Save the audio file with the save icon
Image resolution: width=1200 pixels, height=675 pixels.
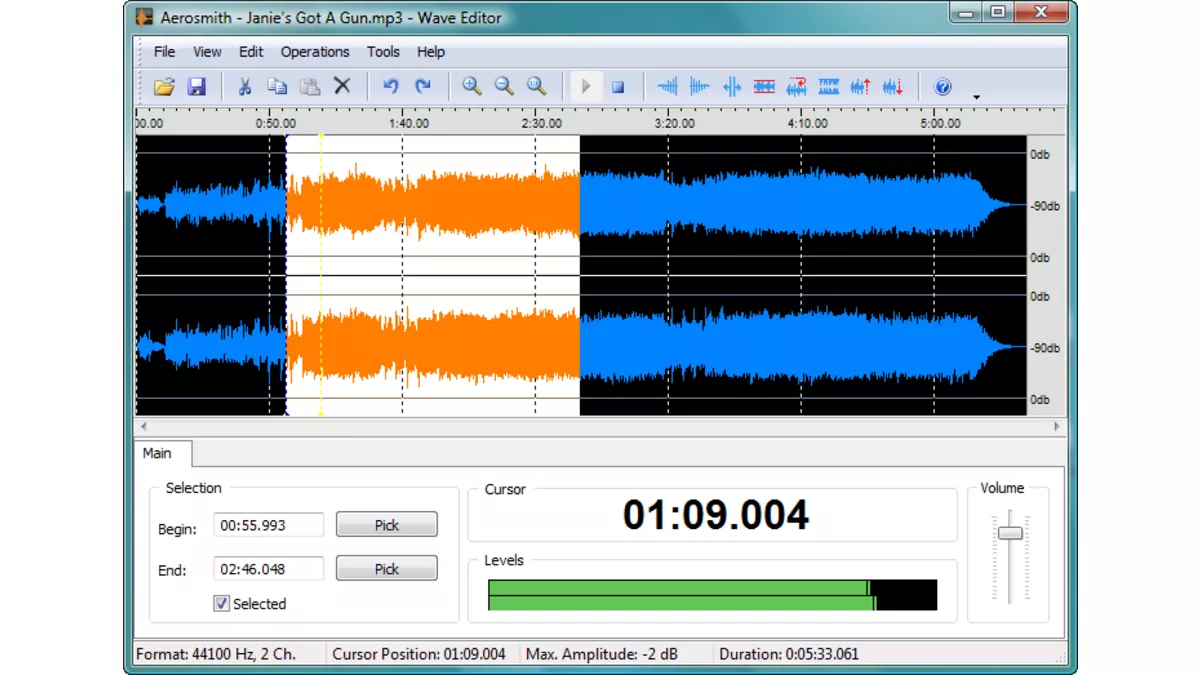[x=197, y=86]
